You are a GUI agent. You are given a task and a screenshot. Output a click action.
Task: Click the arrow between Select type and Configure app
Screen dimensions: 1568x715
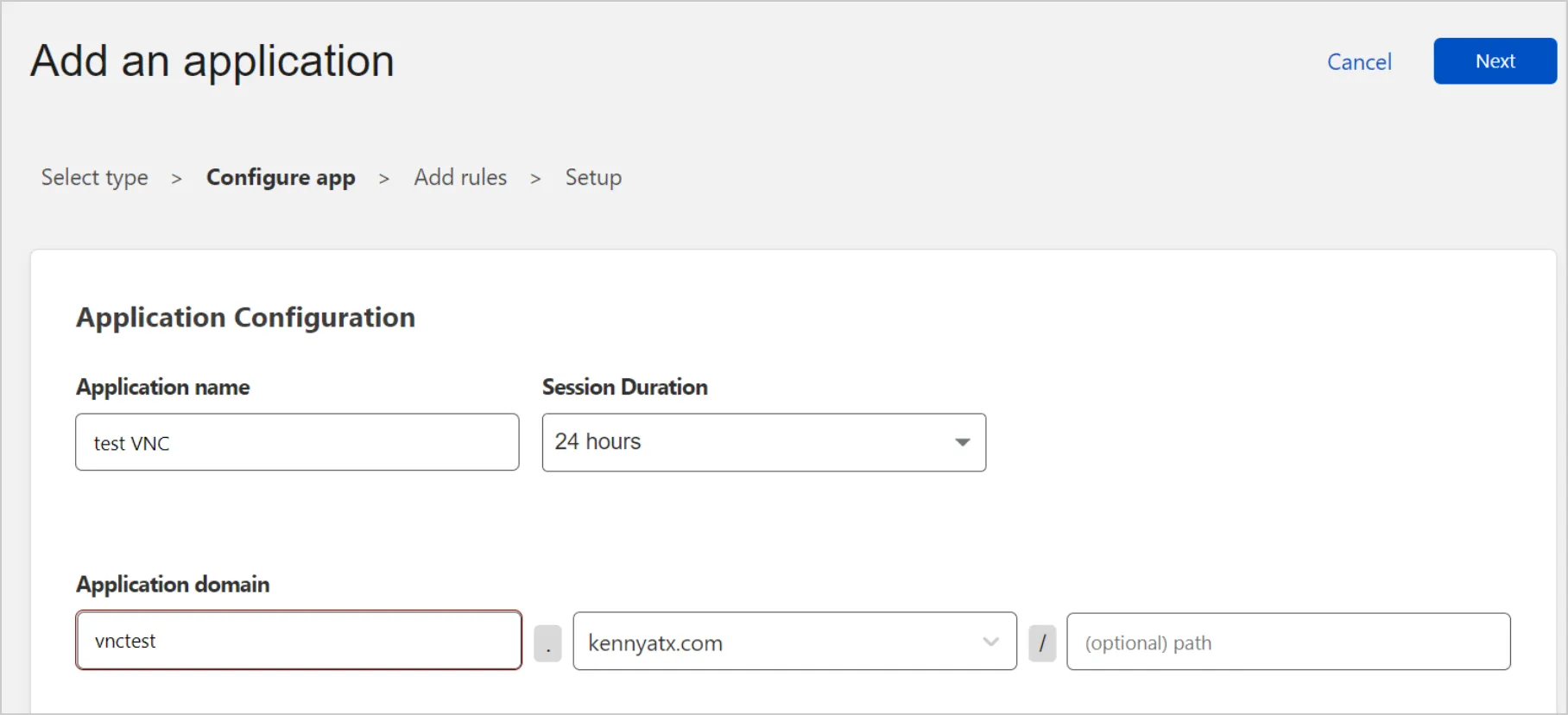coord(176,179)
